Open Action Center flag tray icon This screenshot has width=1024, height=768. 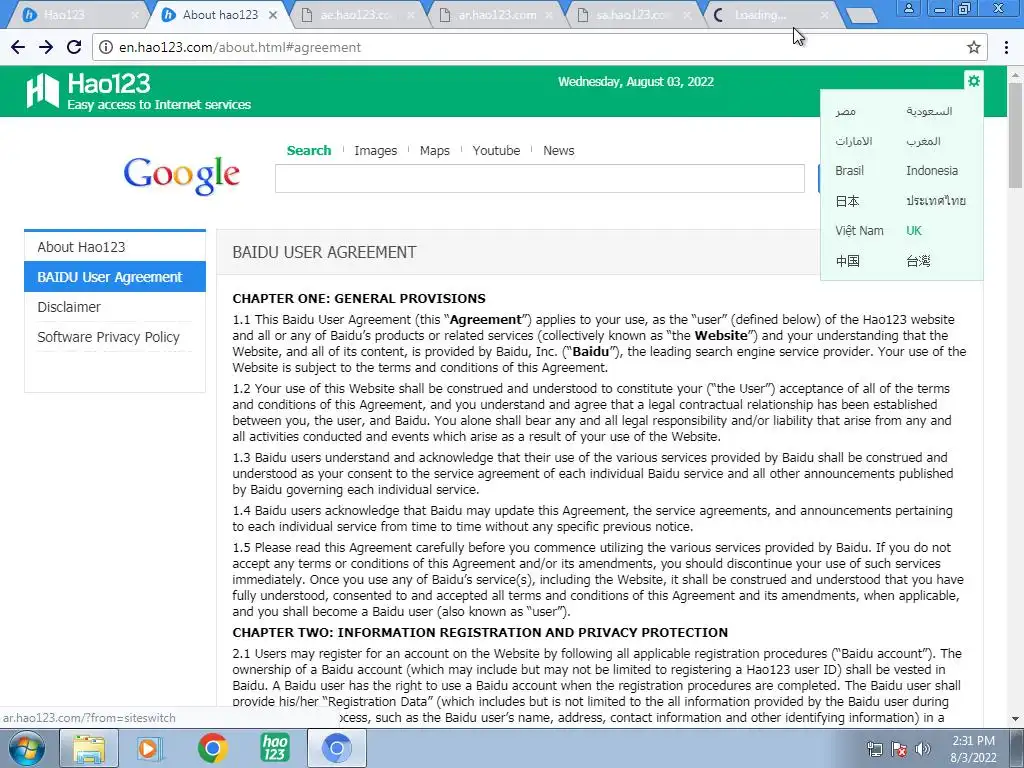pos(899,749)
